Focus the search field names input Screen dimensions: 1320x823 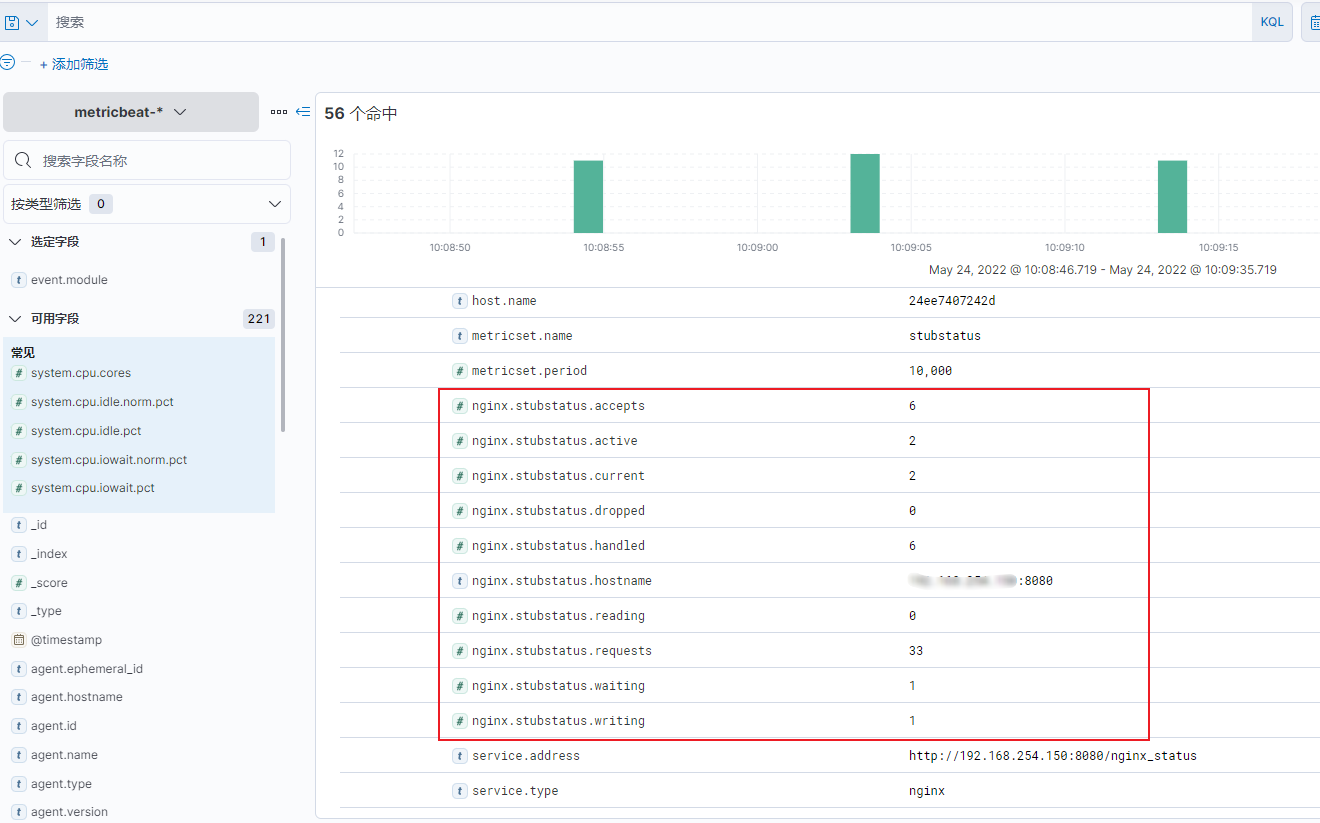click(x=147, y=160)
